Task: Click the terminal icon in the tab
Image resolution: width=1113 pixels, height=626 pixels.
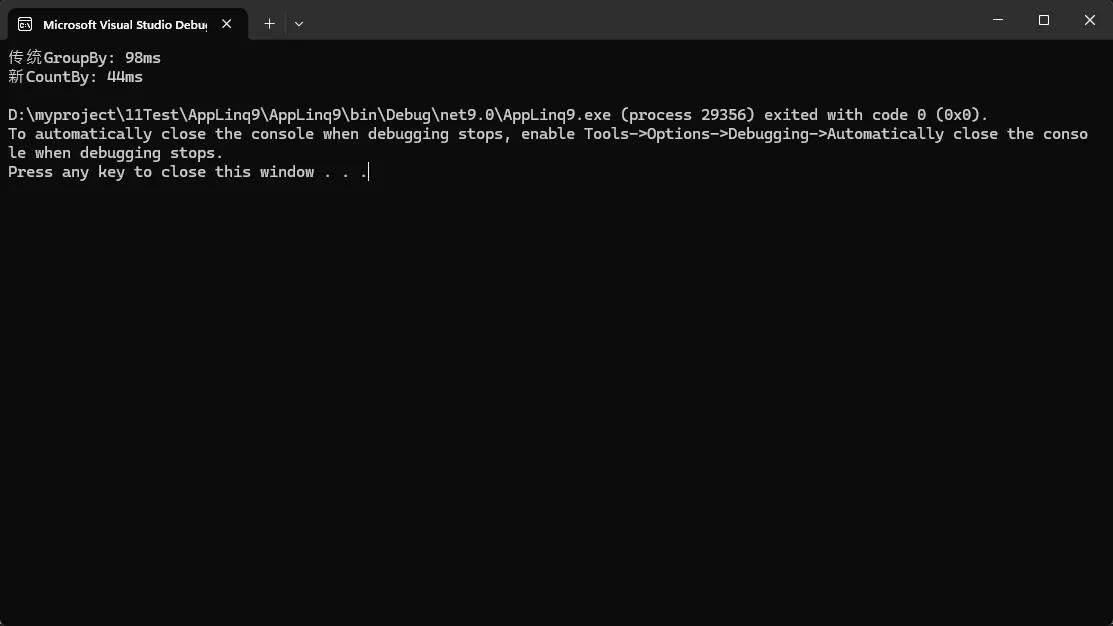Action: (x=25, y=24)
